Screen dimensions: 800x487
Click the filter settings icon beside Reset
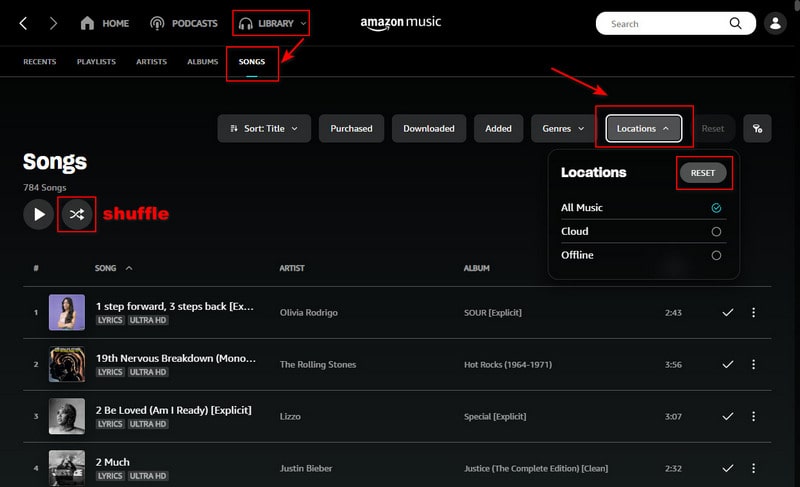758,128
